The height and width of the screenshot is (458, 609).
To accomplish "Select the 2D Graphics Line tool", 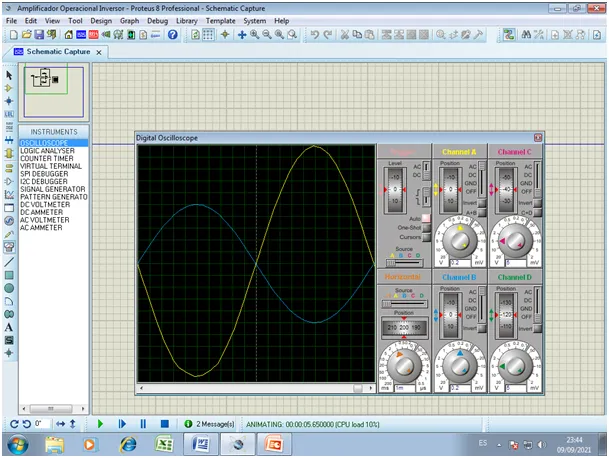I will pyautogui.click(x=9, y=262).
